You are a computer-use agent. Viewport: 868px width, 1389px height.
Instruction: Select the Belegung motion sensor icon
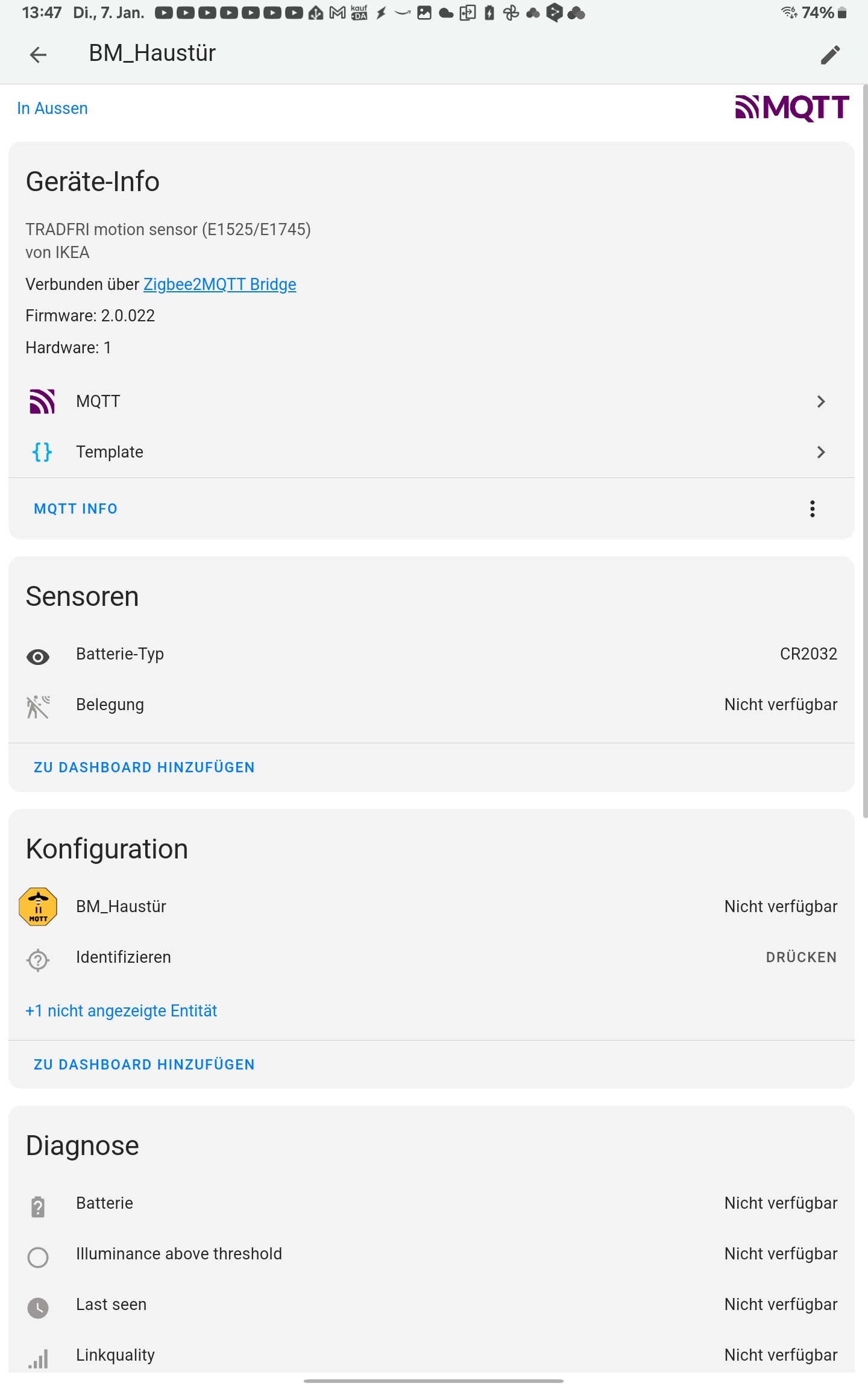38,707
